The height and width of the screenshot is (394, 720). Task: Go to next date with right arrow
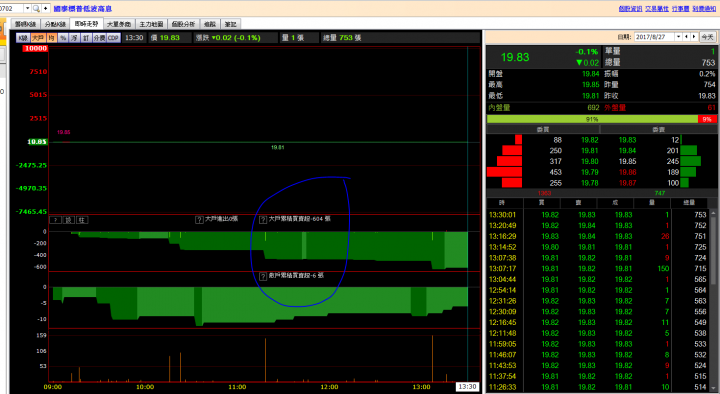[694, 37]
